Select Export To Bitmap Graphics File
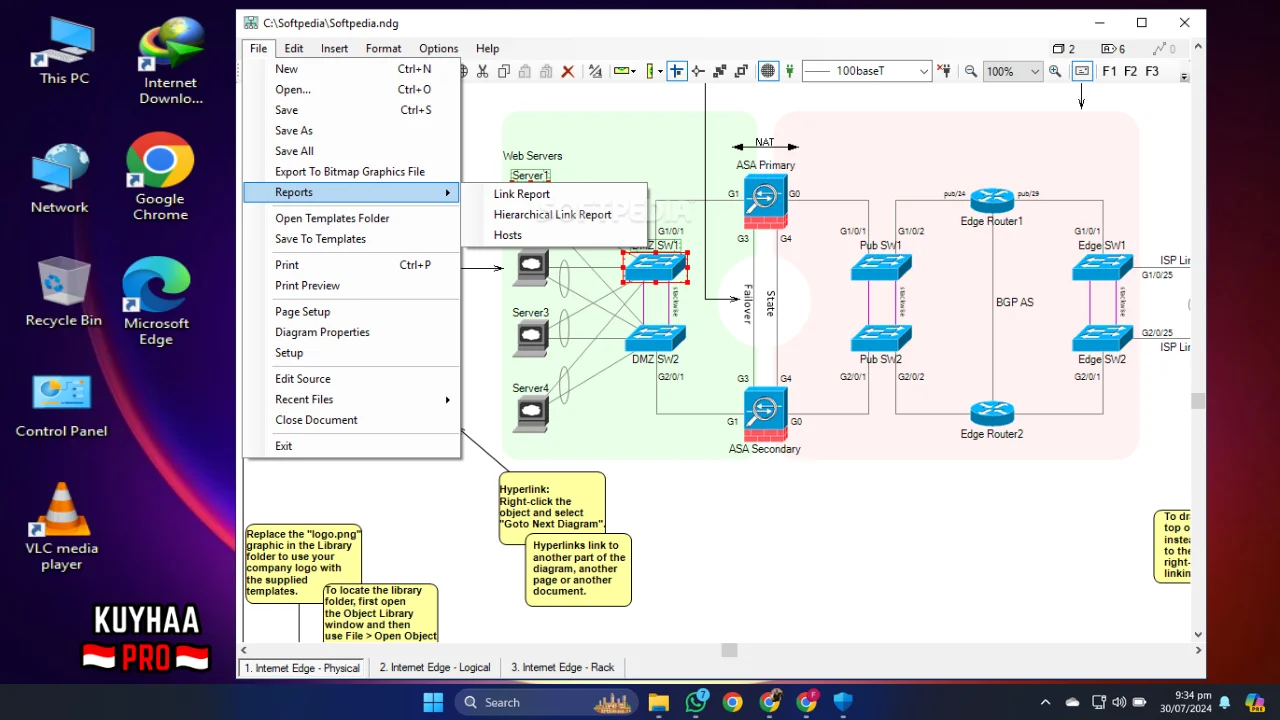This screenshot has height=720, width=1280. (350, 172)
